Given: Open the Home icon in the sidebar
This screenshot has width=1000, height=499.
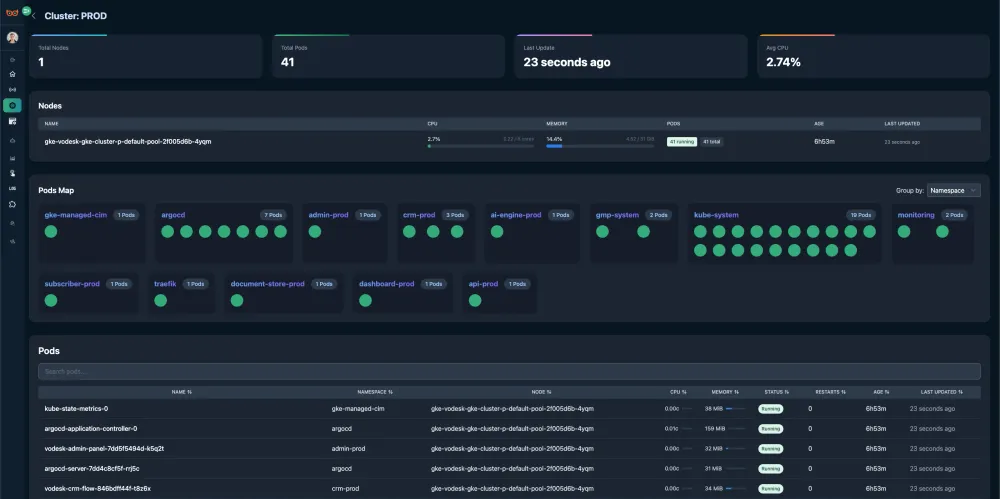Looking at the screenshot, I should point(12,74).
